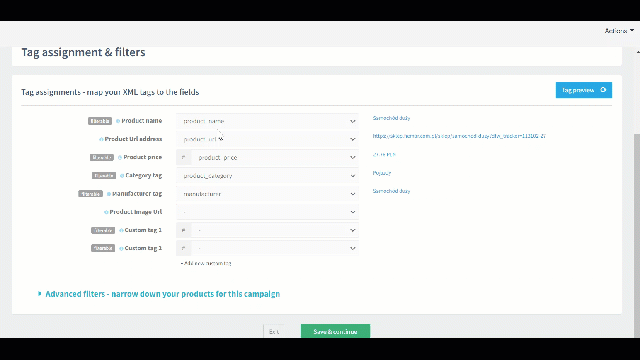Click info icon beside Product Url address
The width and height of the screenshot is (640, 360).
click(x=101, y=139)
